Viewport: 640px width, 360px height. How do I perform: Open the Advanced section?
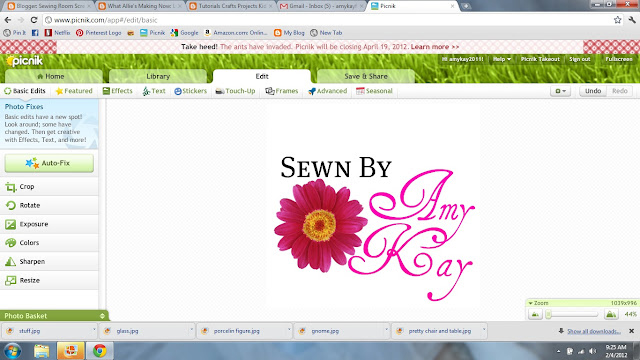coord(327,91)
